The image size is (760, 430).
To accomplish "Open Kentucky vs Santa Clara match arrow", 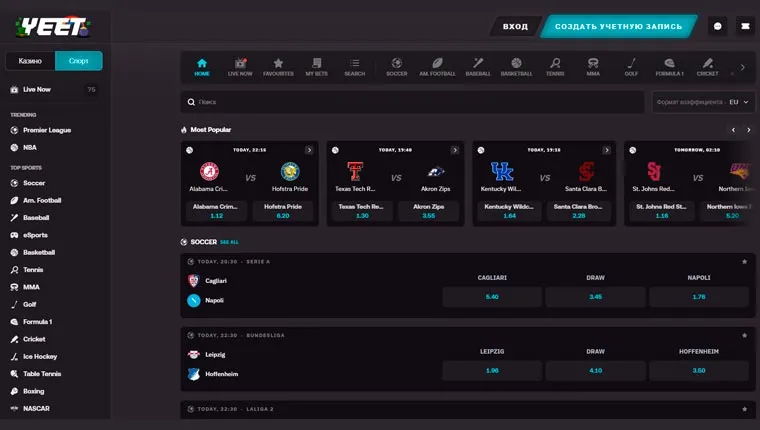I will [607, 150].
